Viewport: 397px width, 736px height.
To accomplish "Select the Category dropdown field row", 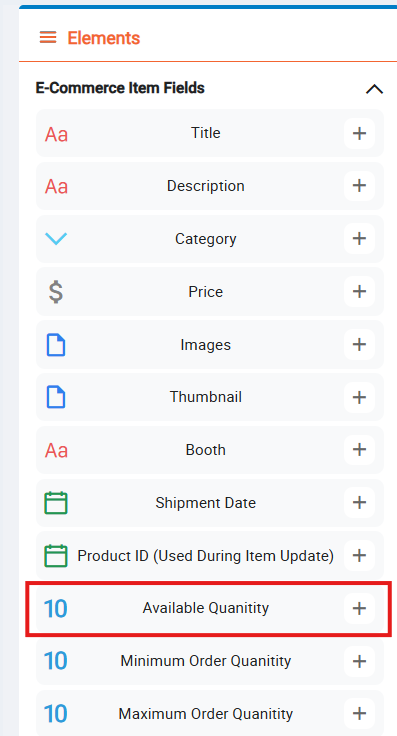I will tap(210, 239).
